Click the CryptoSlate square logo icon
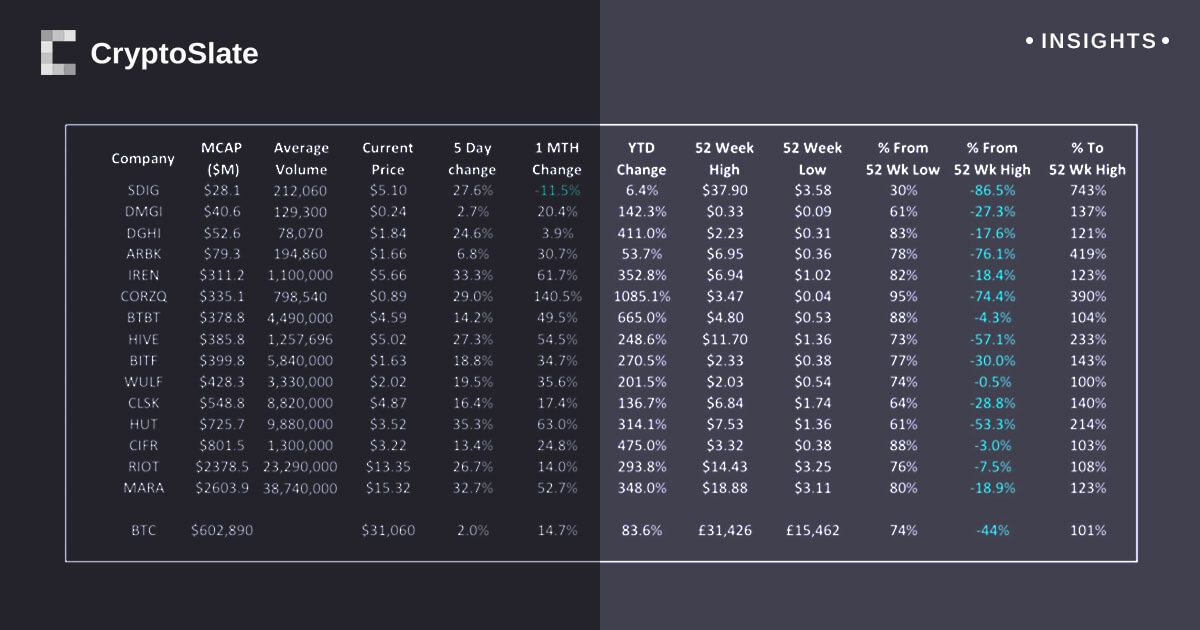 pos(58,53)
